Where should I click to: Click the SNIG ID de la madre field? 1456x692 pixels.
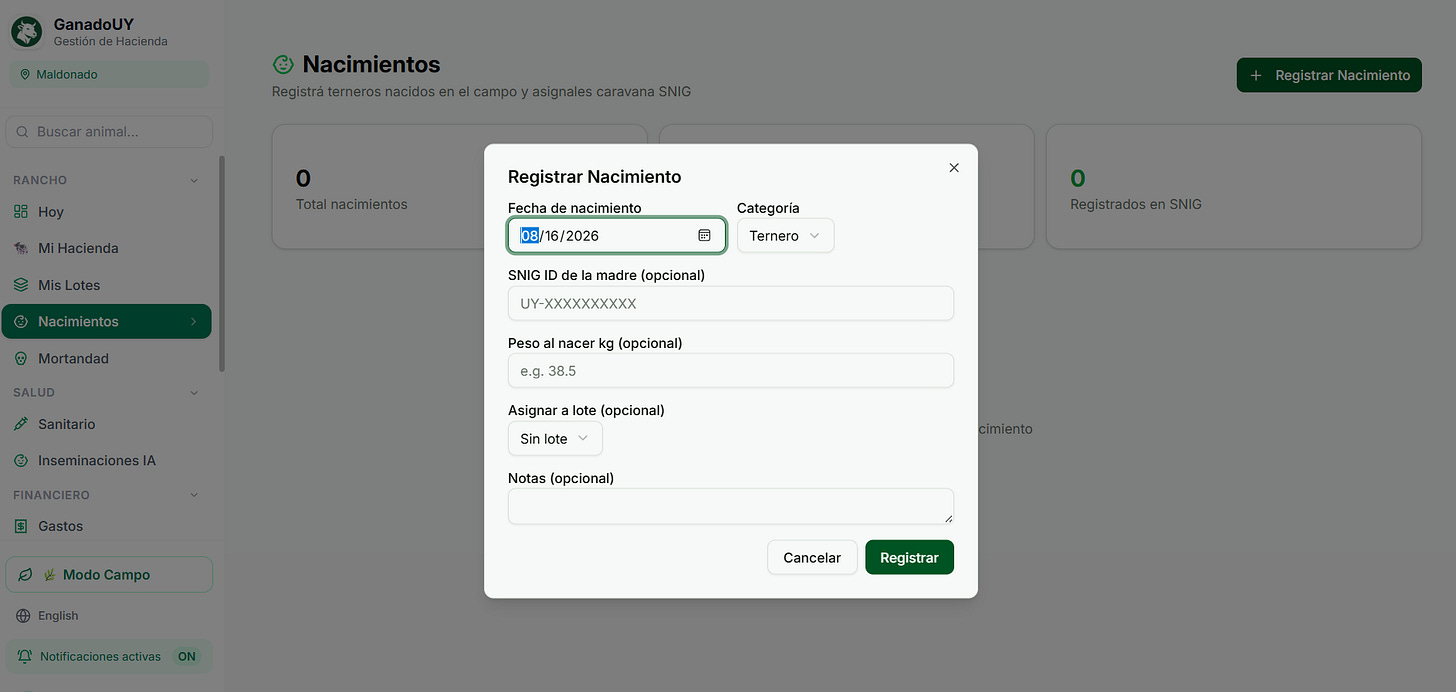click(731, 304)
